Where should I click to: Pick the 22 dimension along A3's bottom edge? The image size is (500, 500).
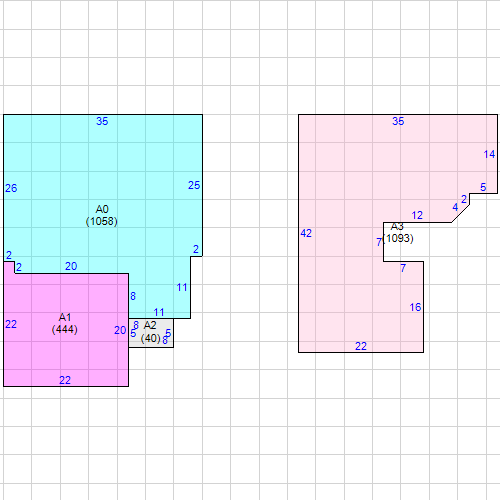[361, 346]
